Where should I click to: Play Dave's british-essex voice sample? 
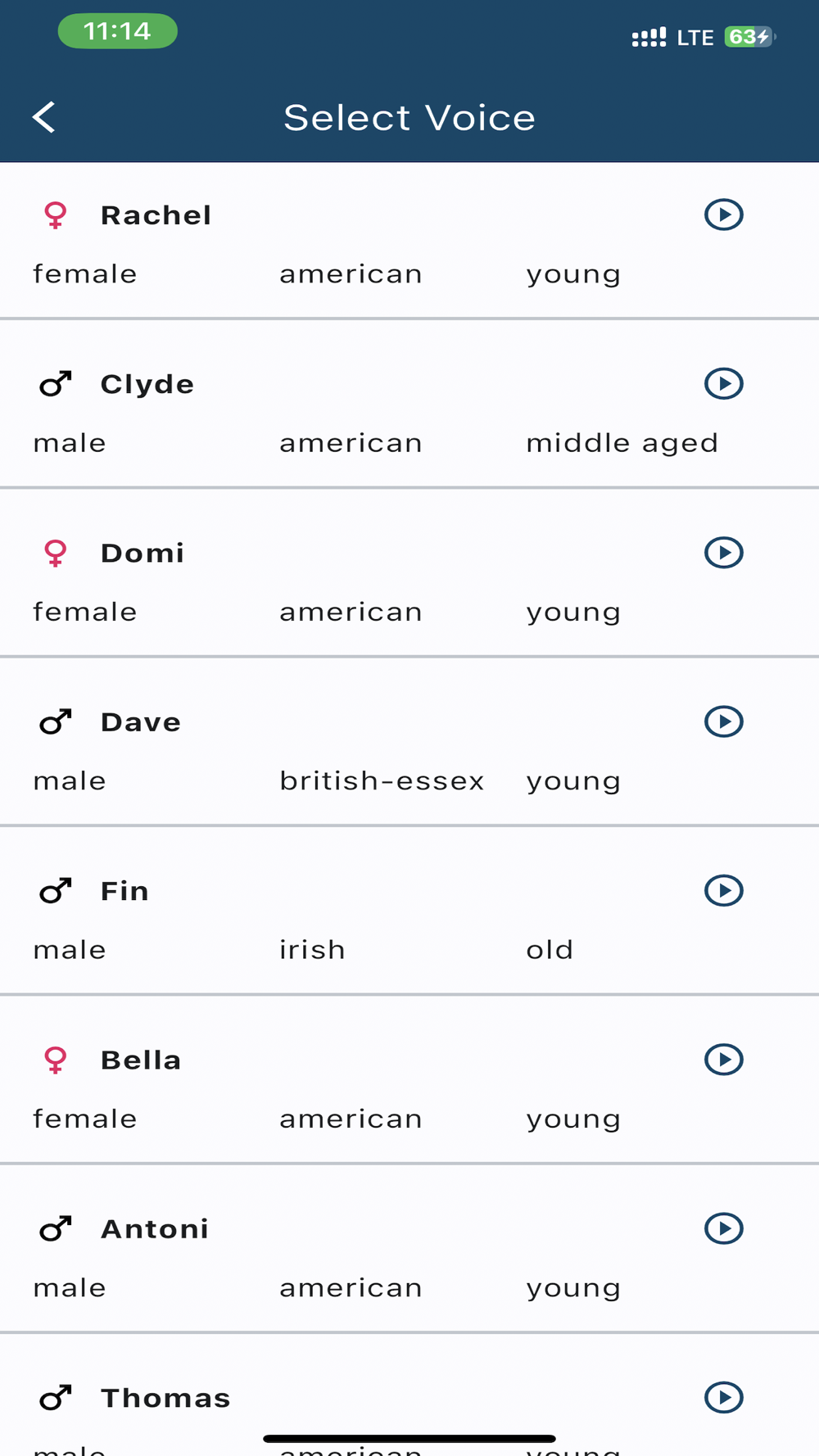pyautogui.click(x=723, y=721)
